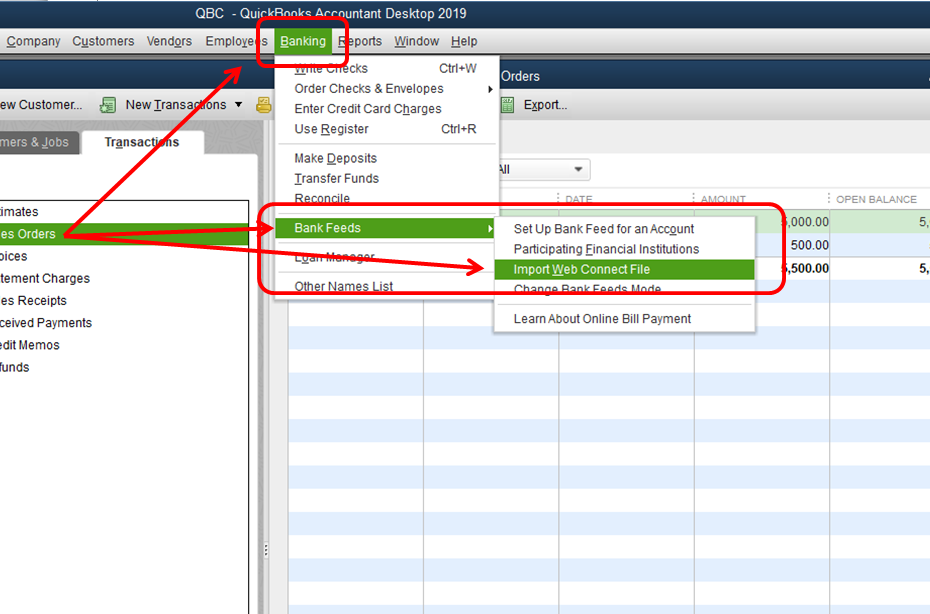Viewport: 930px width, 614px height.
Task: Open New Transactions dropdown arrow
Action: click(238, 105)
